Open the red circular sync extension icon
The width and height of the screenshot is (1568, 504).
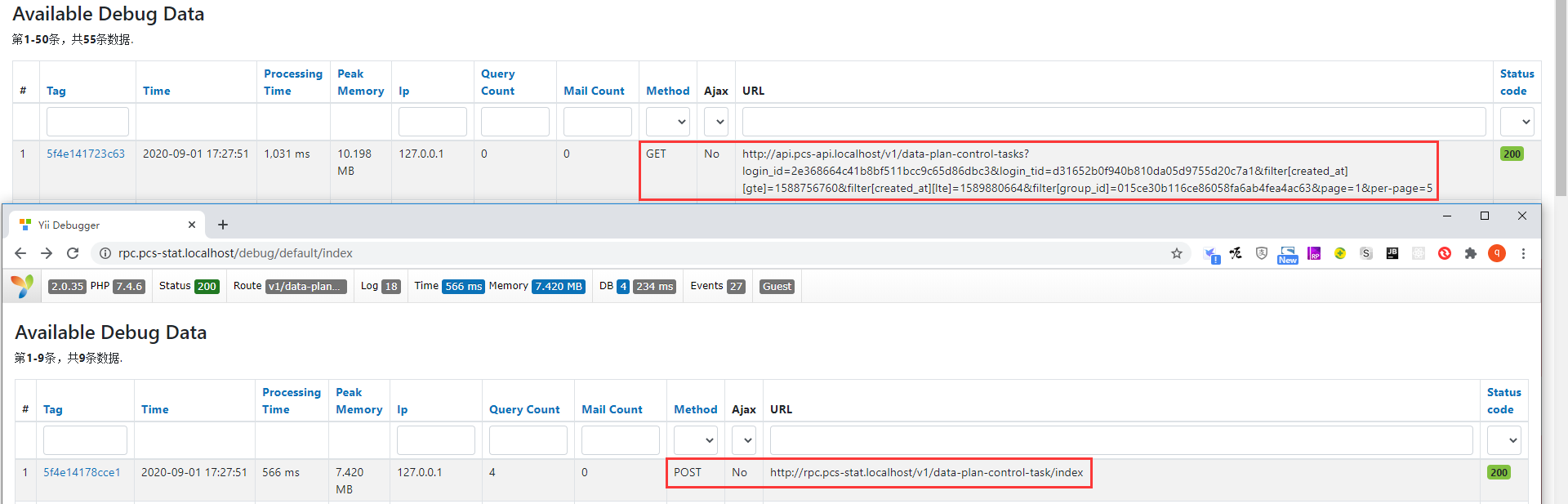[1445, 253]
